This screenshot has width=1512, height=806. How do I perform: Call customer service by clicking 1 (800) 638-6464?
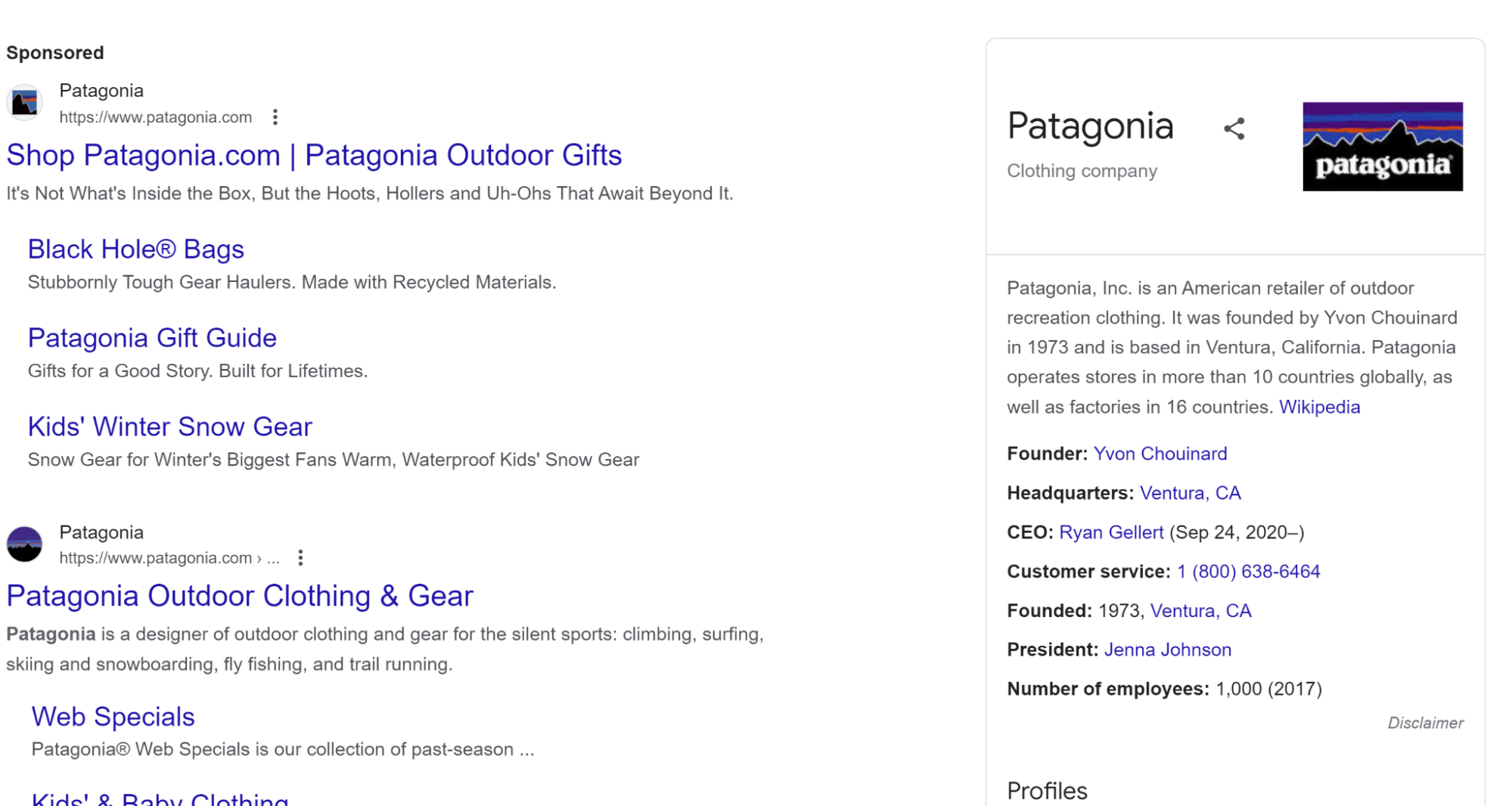(x=1248, y=572)
